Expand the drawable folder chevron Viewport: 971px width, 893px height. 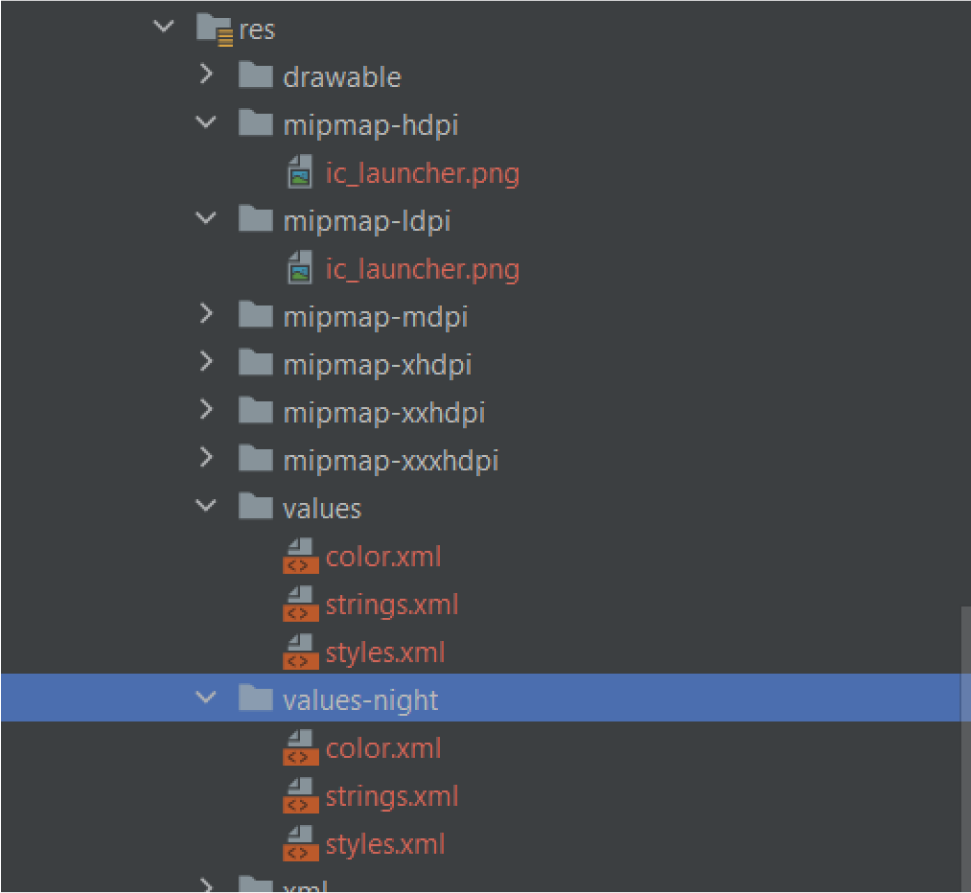pos(206,74)
